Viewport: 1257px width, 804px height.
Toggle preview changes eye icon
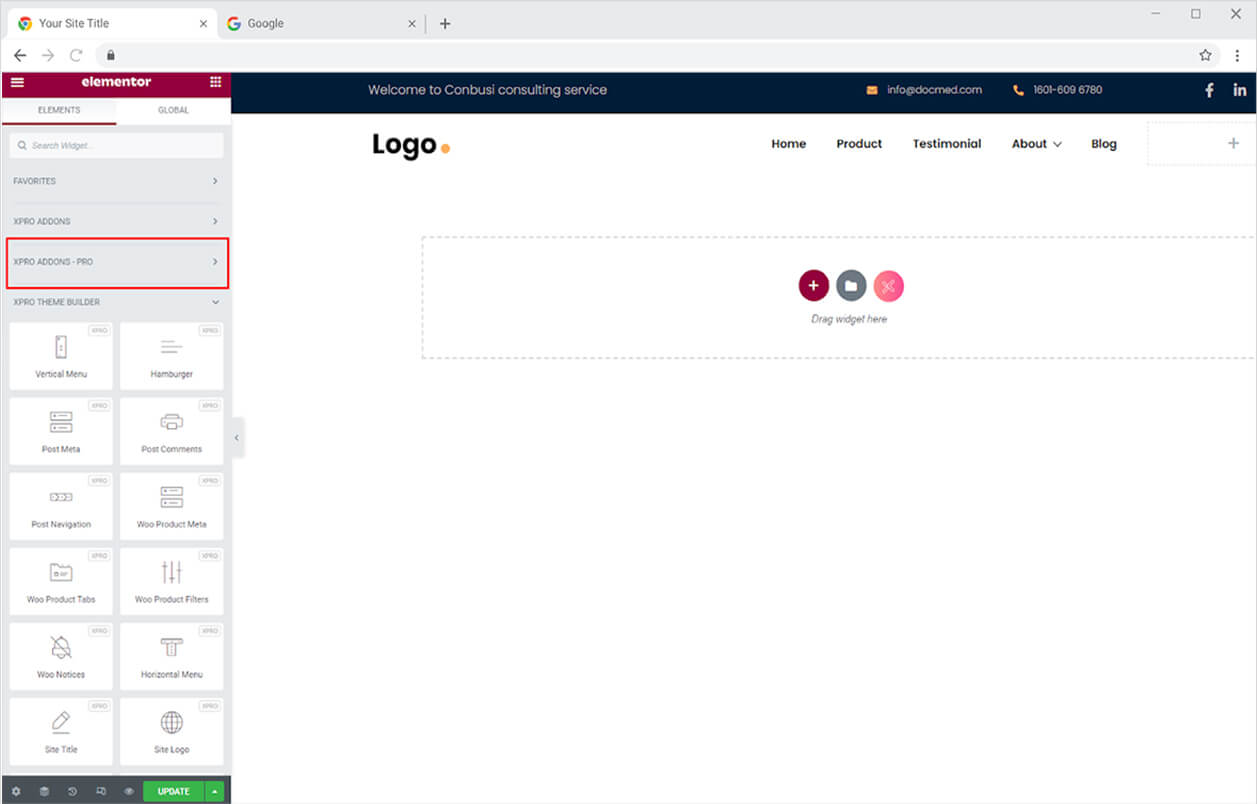click(x=129, y=791)
